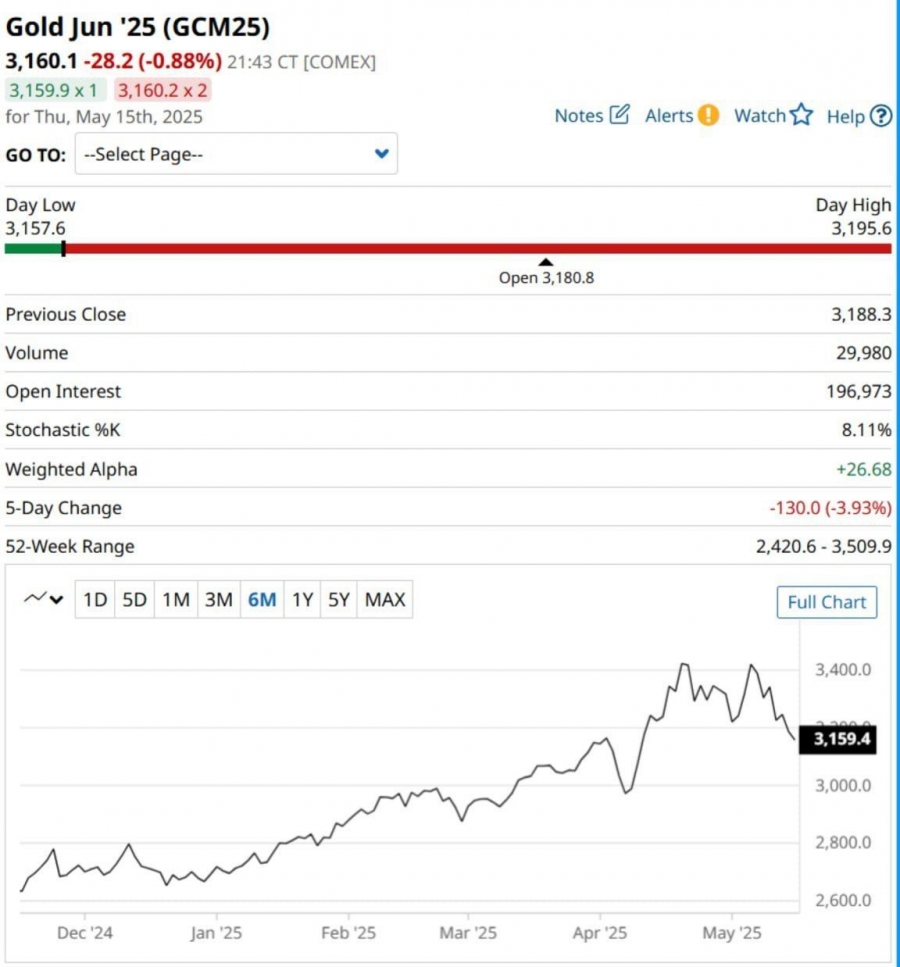
Task: Show the MAX chart period
Action: [385, 599]
